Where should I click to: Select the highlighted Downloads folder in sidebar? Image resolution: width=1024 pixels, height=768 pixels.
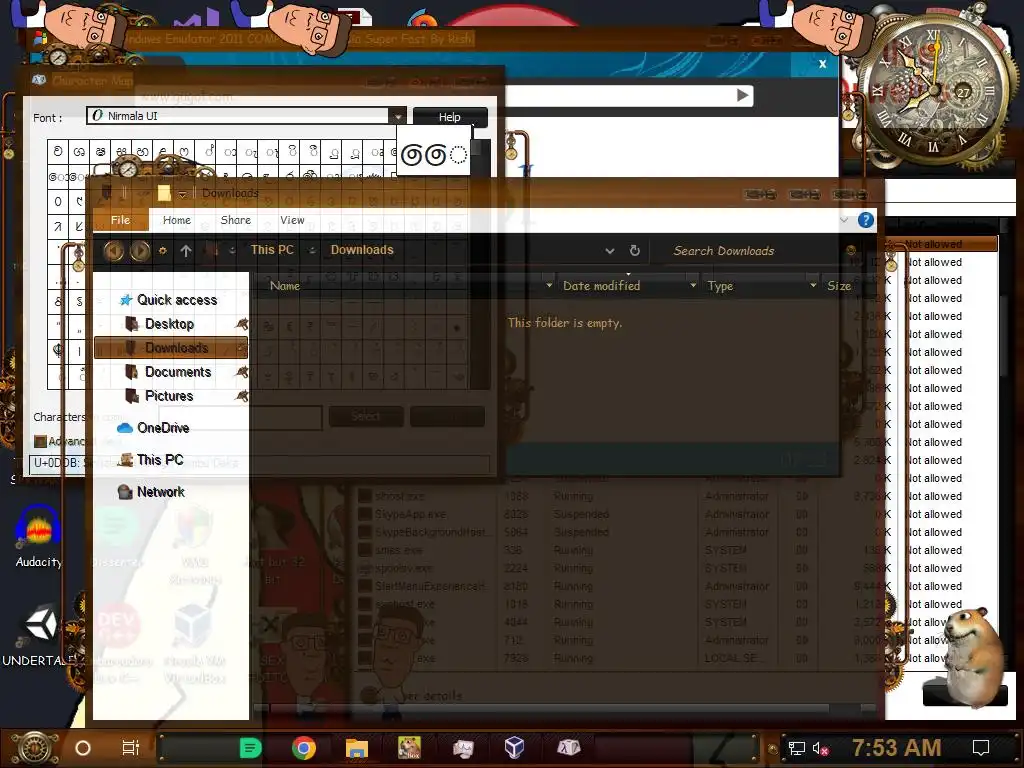point(171,348)
